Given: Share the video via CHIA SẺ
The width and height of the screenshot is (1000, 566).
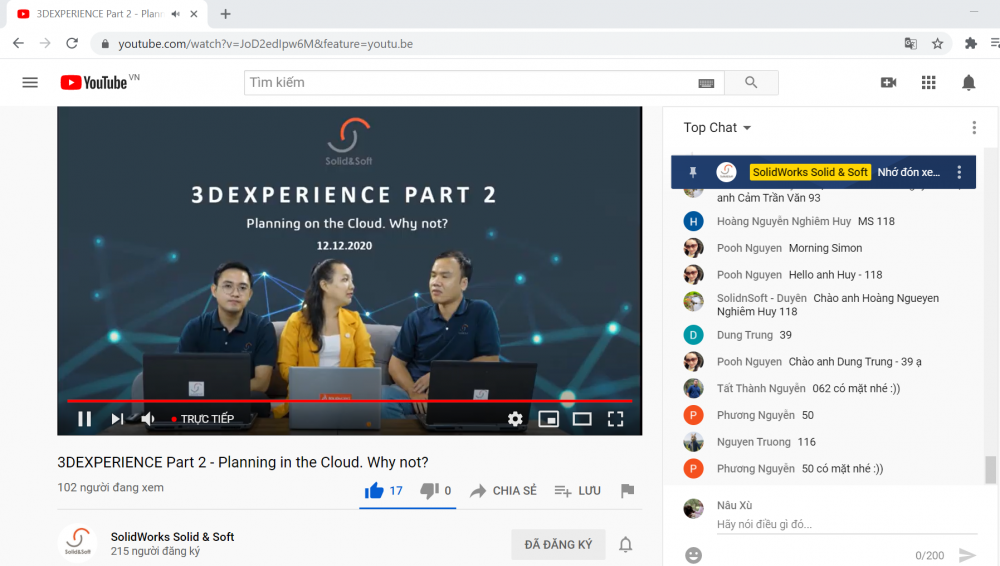Looking at the screenshot, I should point(503,490).
